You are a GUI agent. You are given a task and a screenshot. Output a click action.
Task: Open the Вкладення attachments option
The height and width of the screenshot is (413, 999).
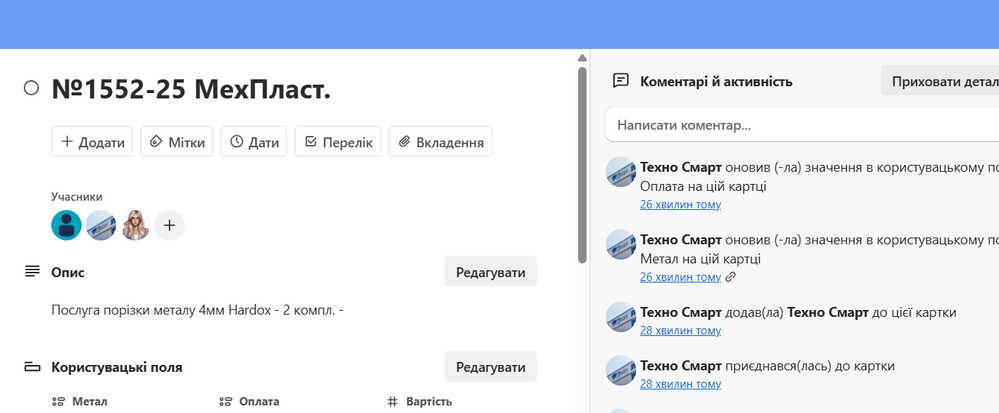(440, 142)
